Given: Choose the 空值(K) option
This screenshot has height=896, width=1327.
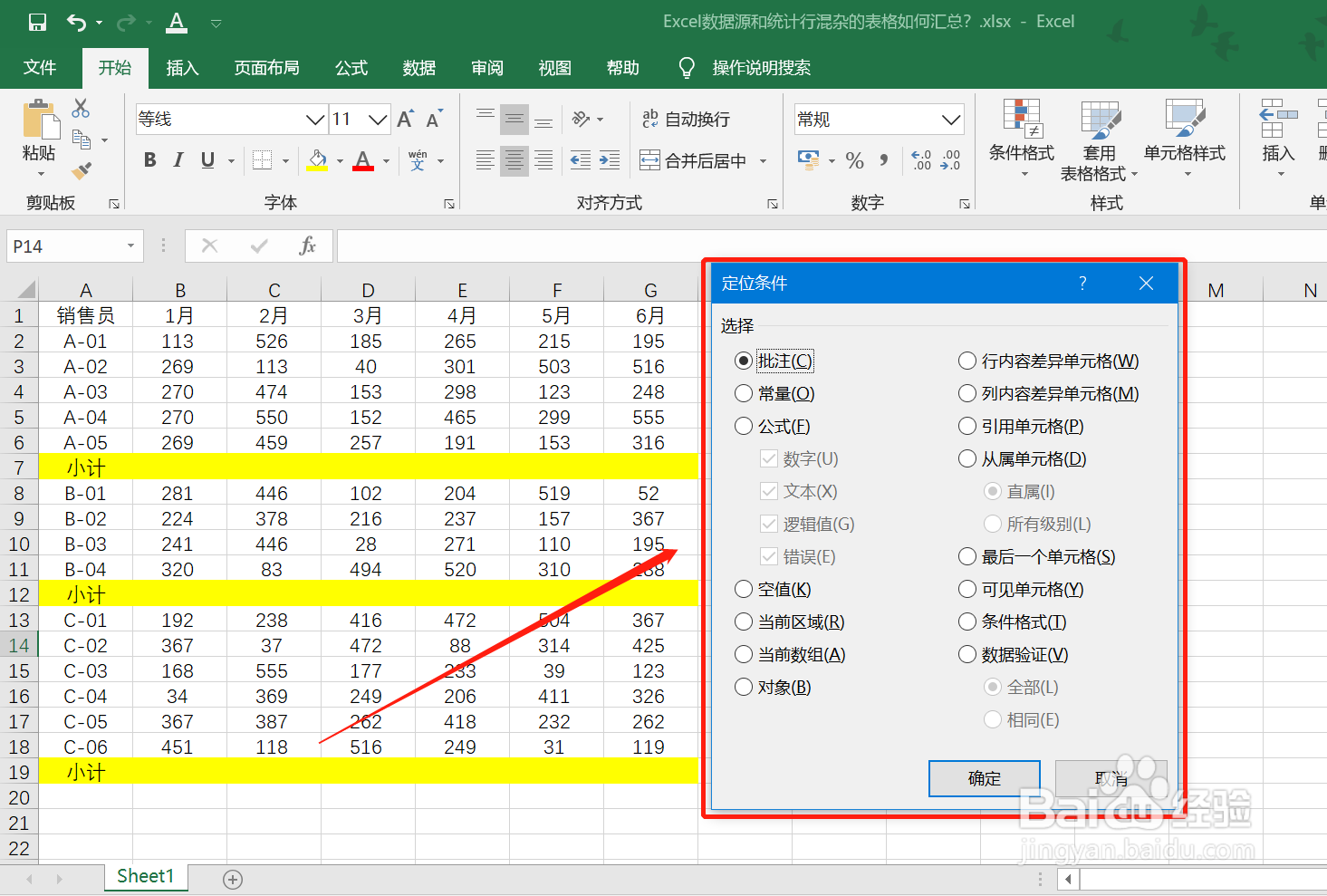Looking at the screenshot, I should tap(743, 589).
